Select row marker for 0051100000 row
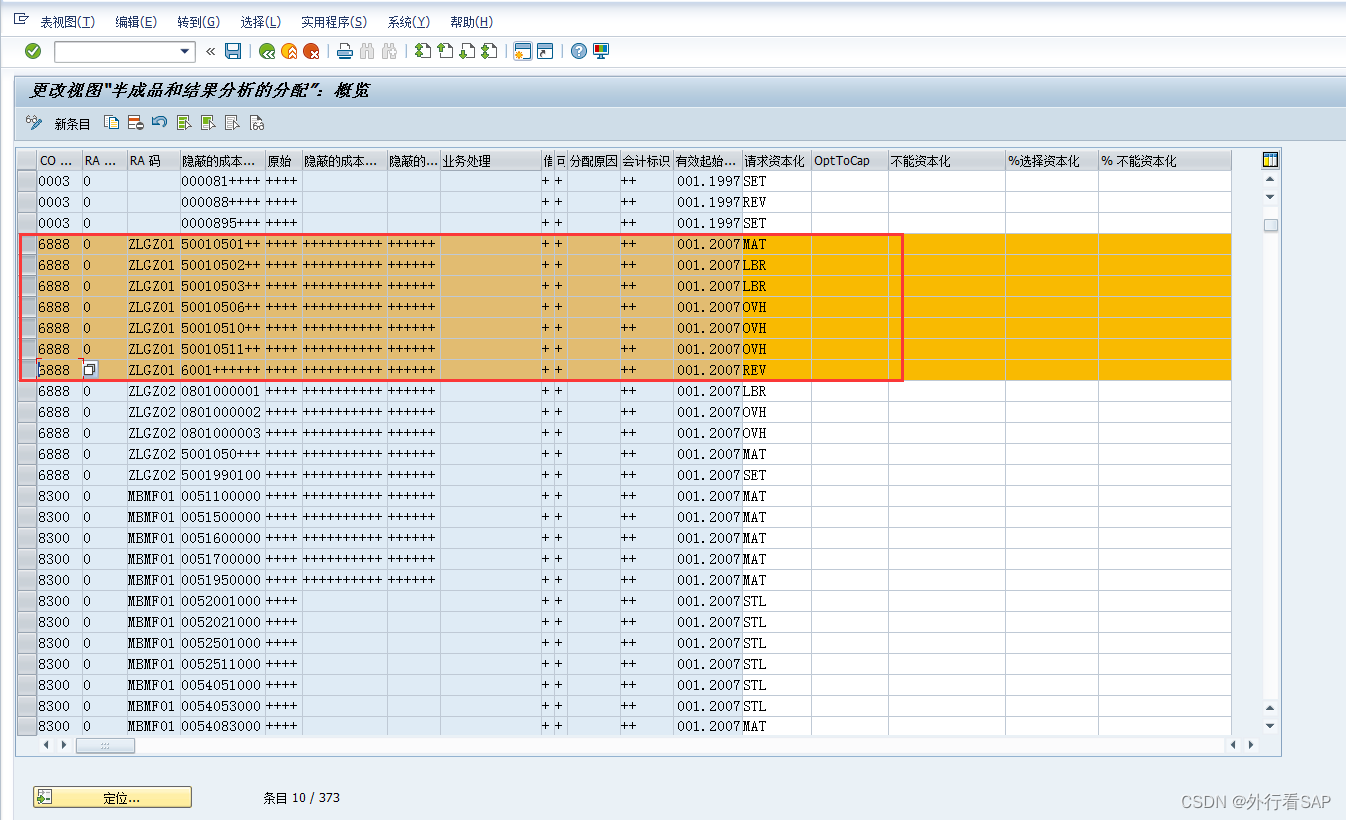This screenshot has height=820, width=1346. click(27, 496)
